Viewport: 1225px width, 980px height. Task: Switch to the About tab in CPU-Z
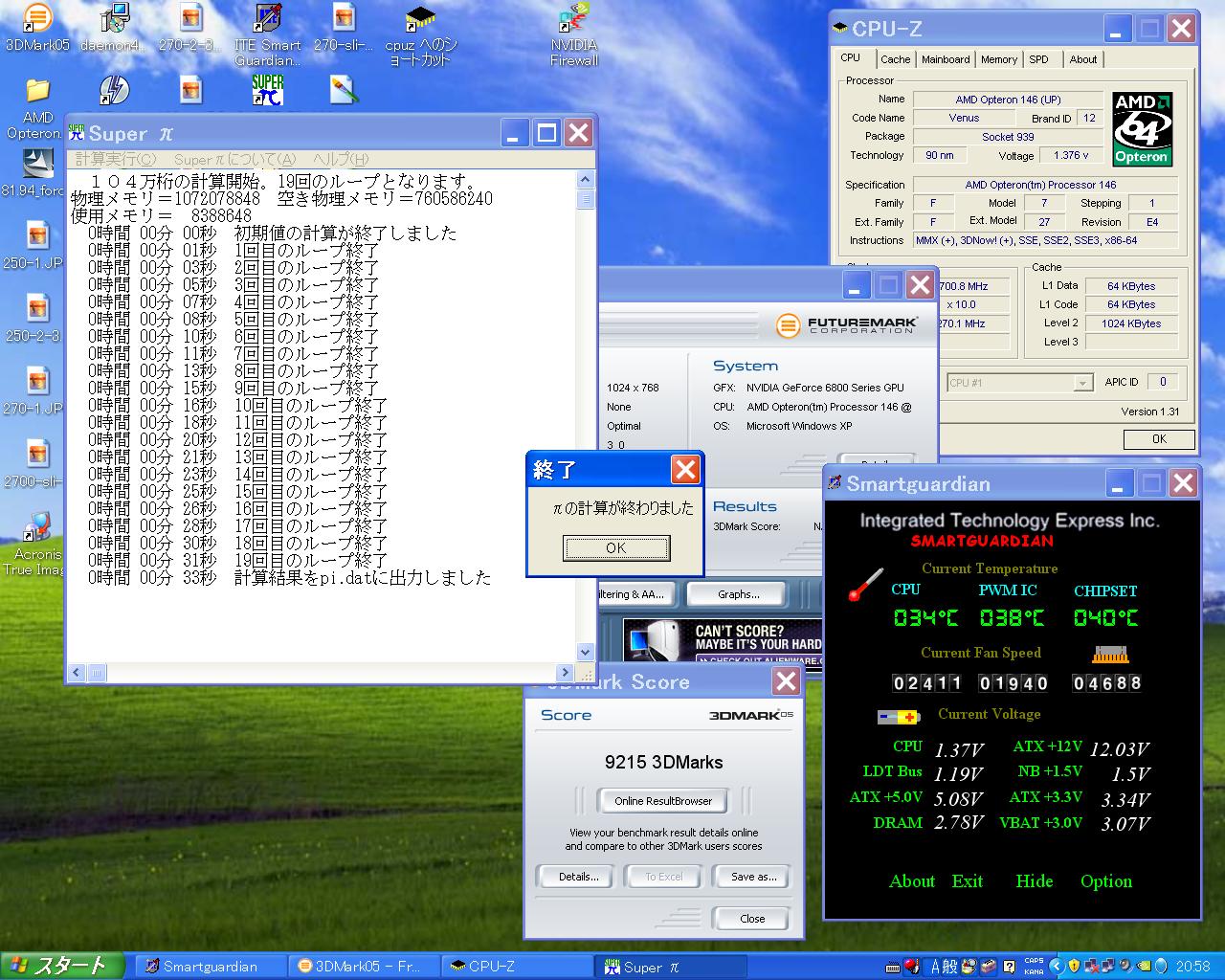tap(1083, 59)
